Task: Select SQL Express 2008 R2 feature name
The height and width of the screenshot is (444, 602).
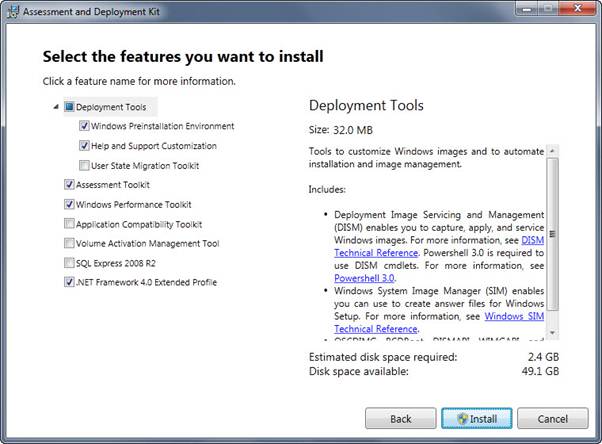Action: (116, 263)
